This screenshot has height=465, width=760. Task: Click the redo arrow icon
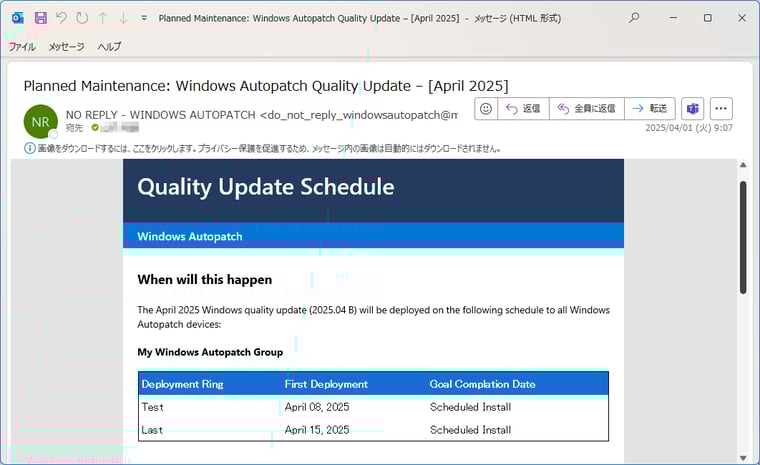point(82,18)
